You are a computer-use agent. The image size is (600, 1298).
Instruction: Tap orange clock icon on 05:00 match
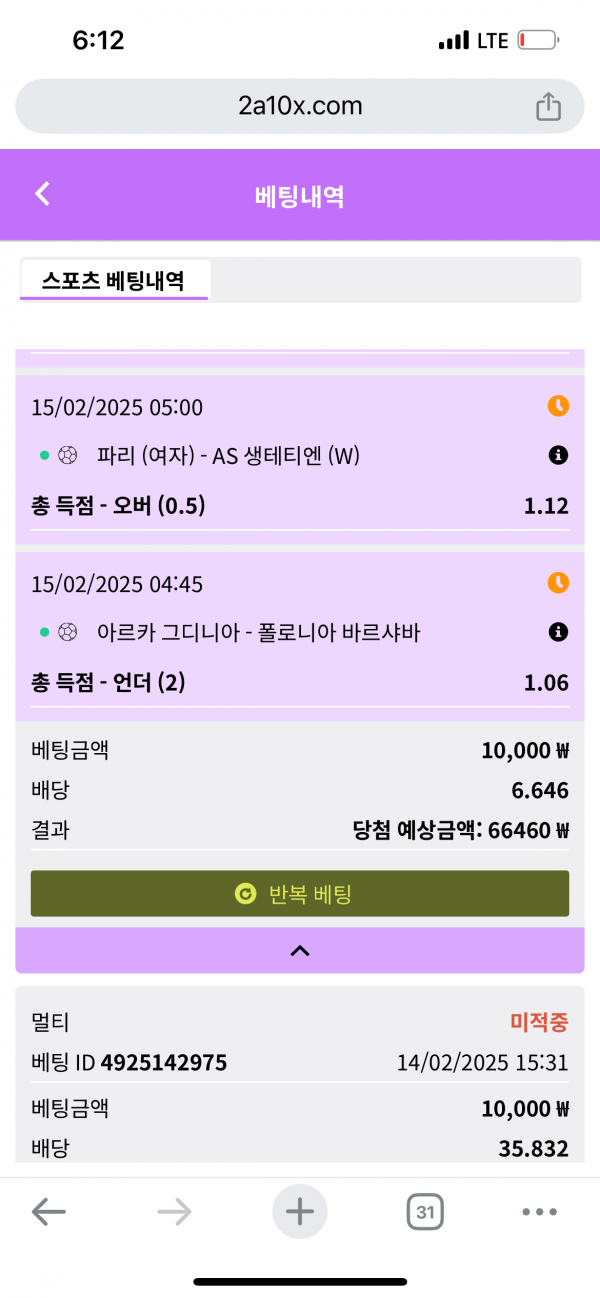558,406
